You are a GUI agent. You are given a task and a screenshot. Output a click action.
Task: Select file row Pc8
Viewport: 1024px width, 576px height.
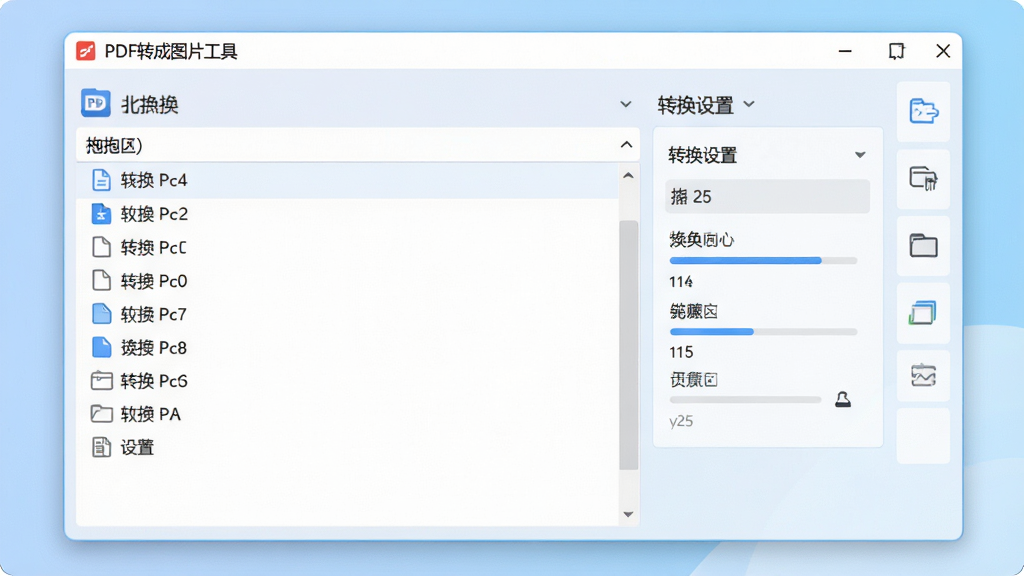coord(347,347)
